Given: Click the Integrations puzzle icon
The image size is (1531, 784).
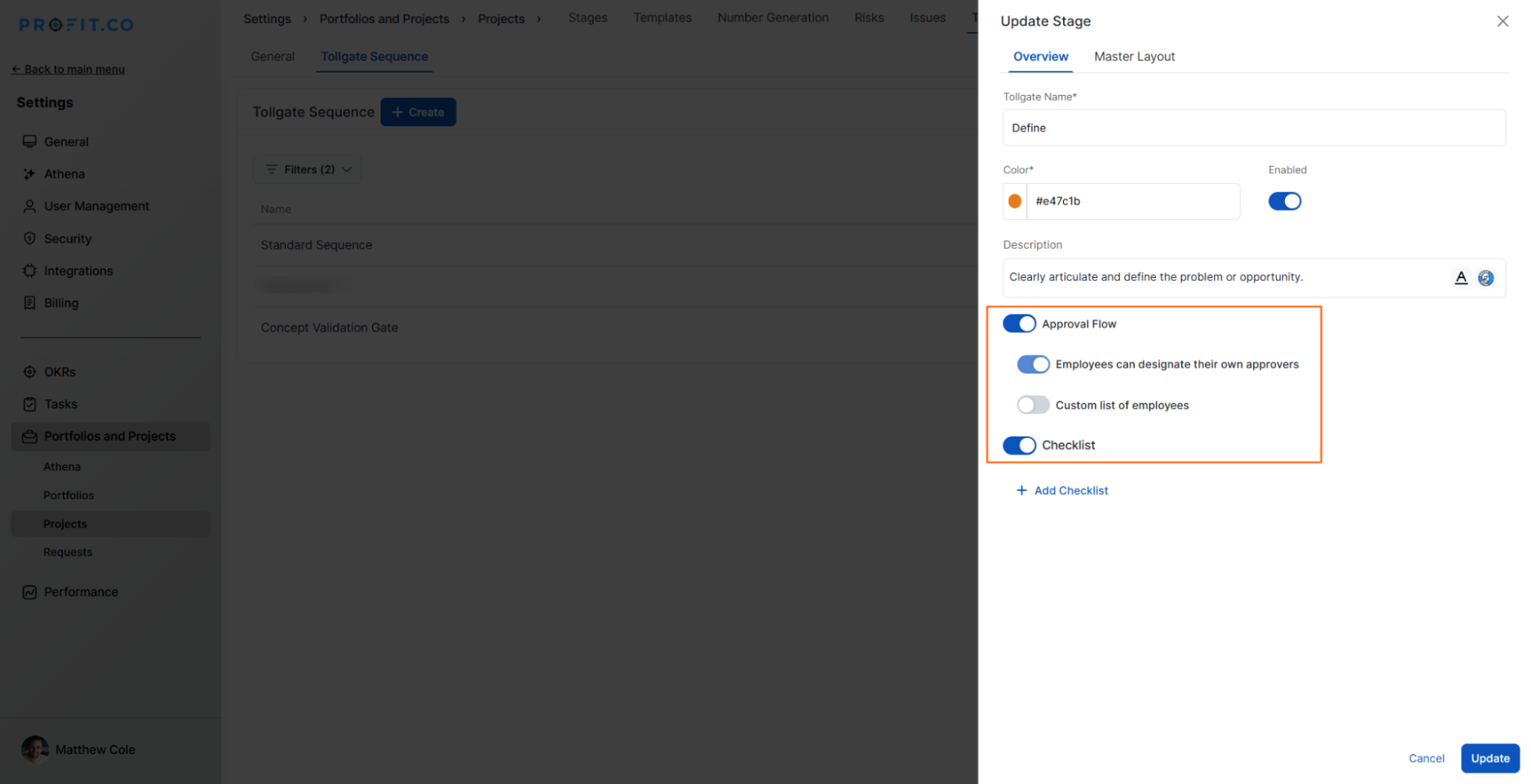Looking at the screenshot, I should [x=30, y=270].
